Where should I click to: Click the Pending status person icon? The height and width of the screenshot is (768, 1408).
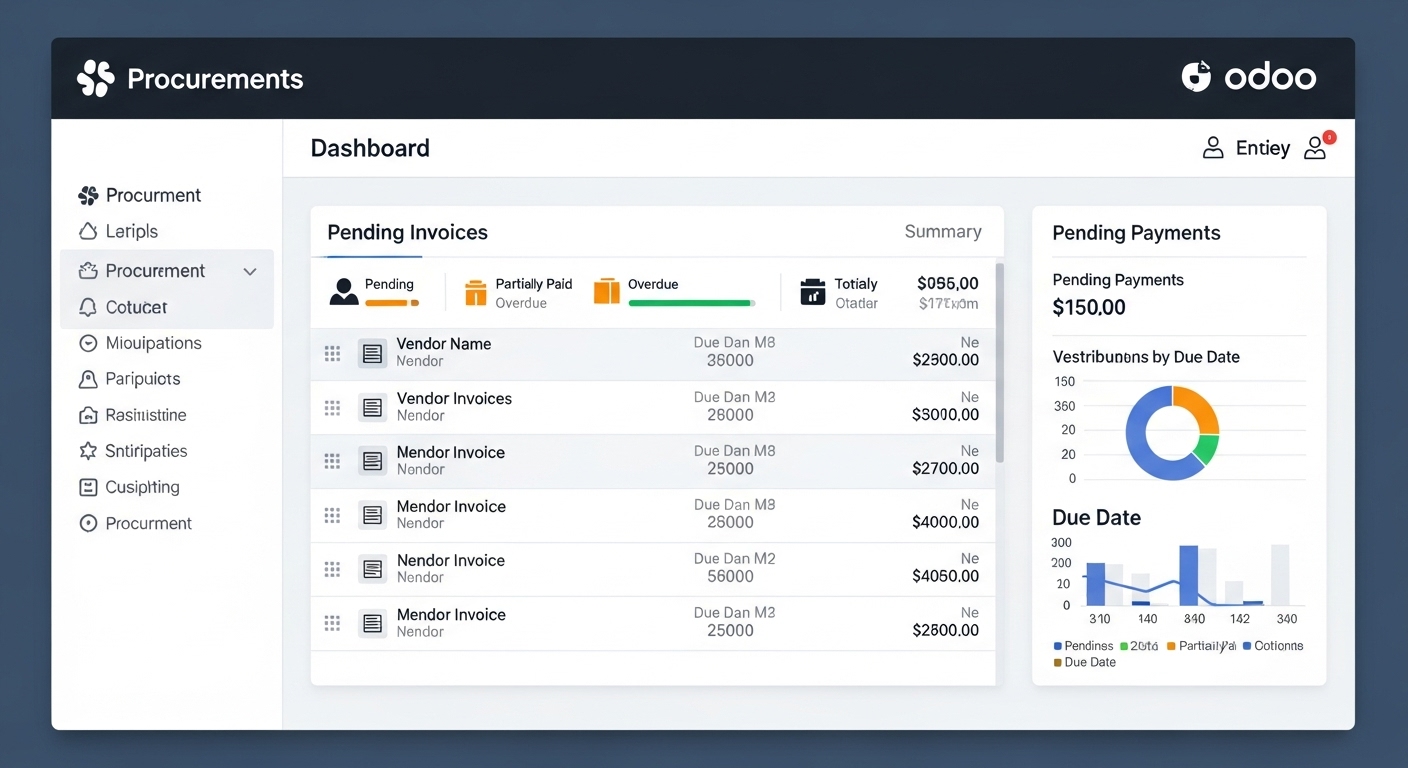pos(343,292)
